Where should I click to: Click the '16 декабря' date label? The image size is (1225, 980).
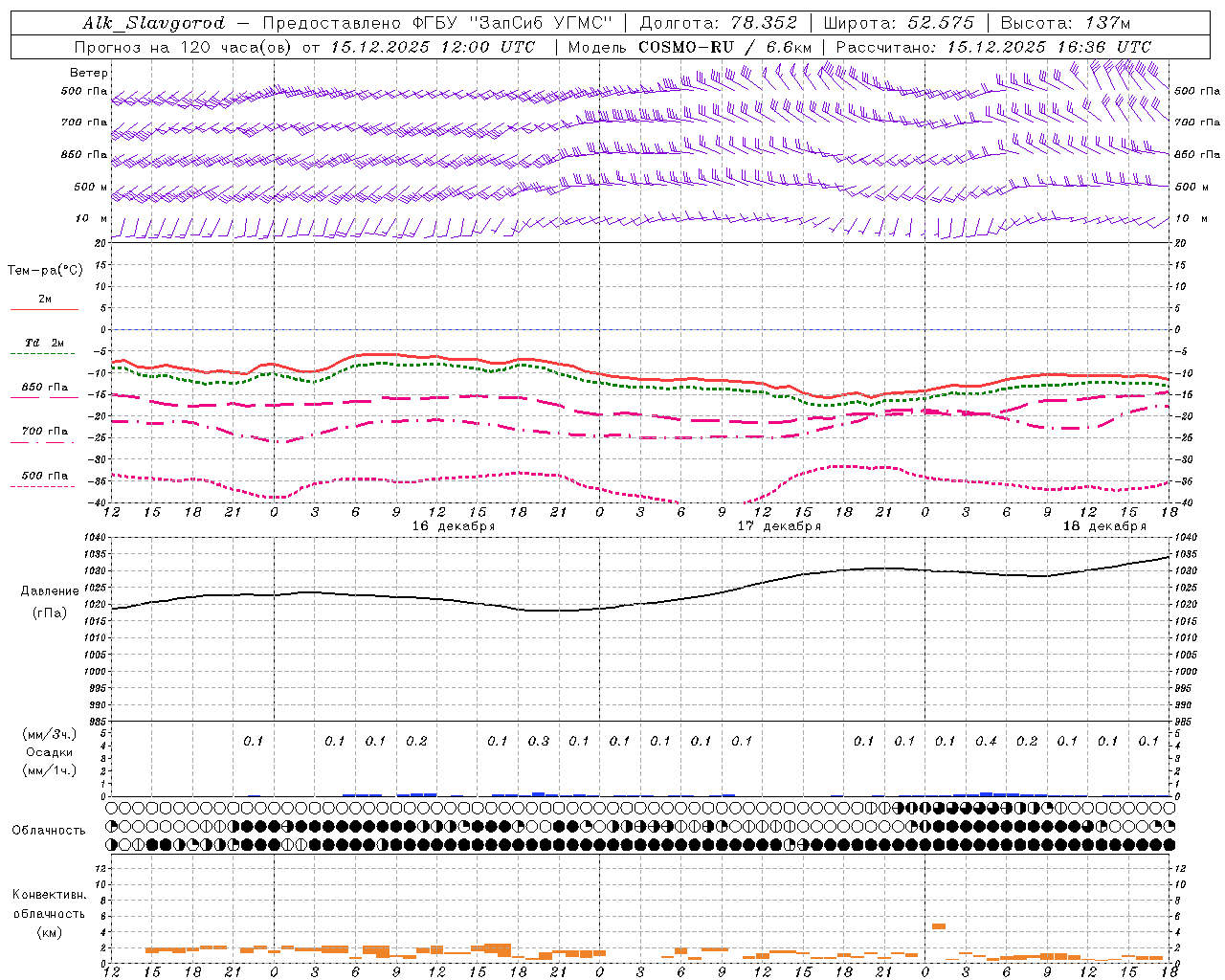point(454,526)
